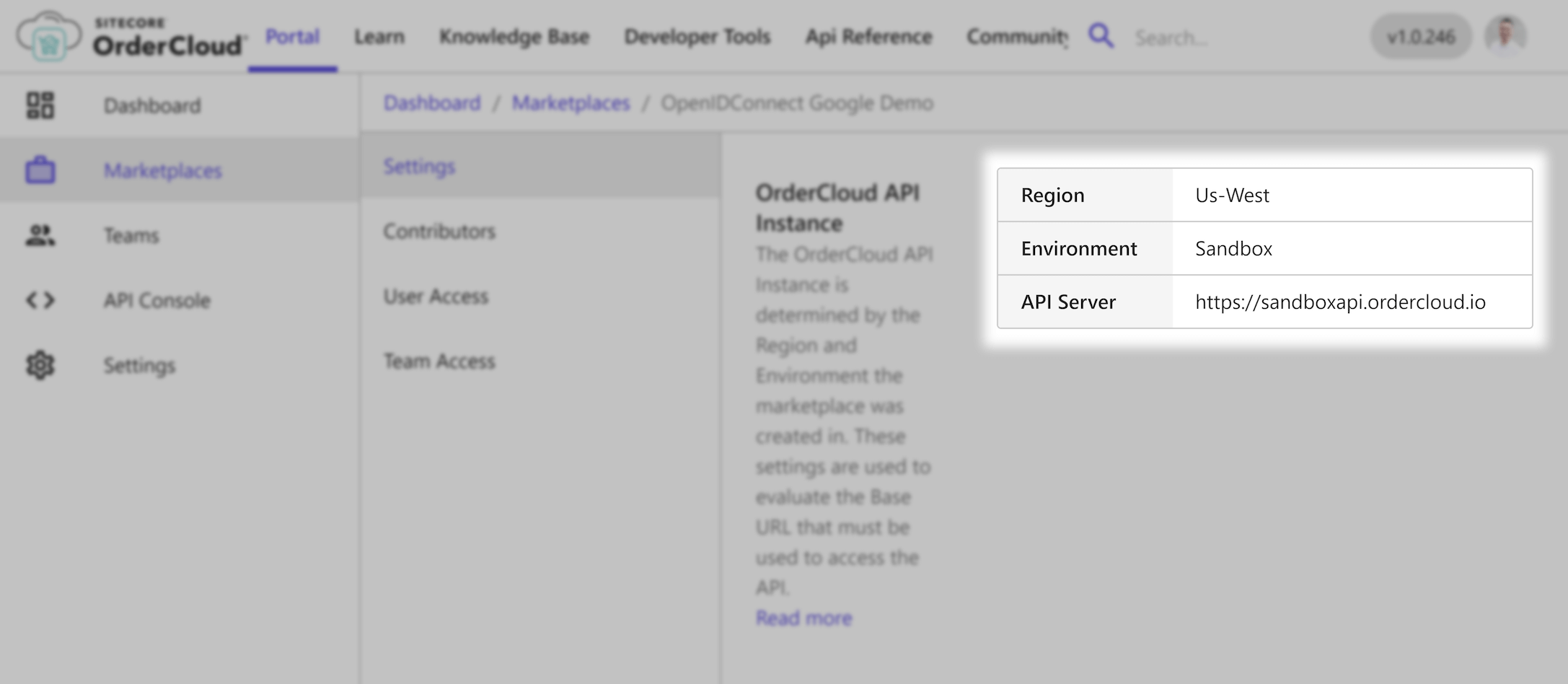This screenshot has width=1568, height=684.
Task: Click the Region row label
Action: click(1052, 195)
